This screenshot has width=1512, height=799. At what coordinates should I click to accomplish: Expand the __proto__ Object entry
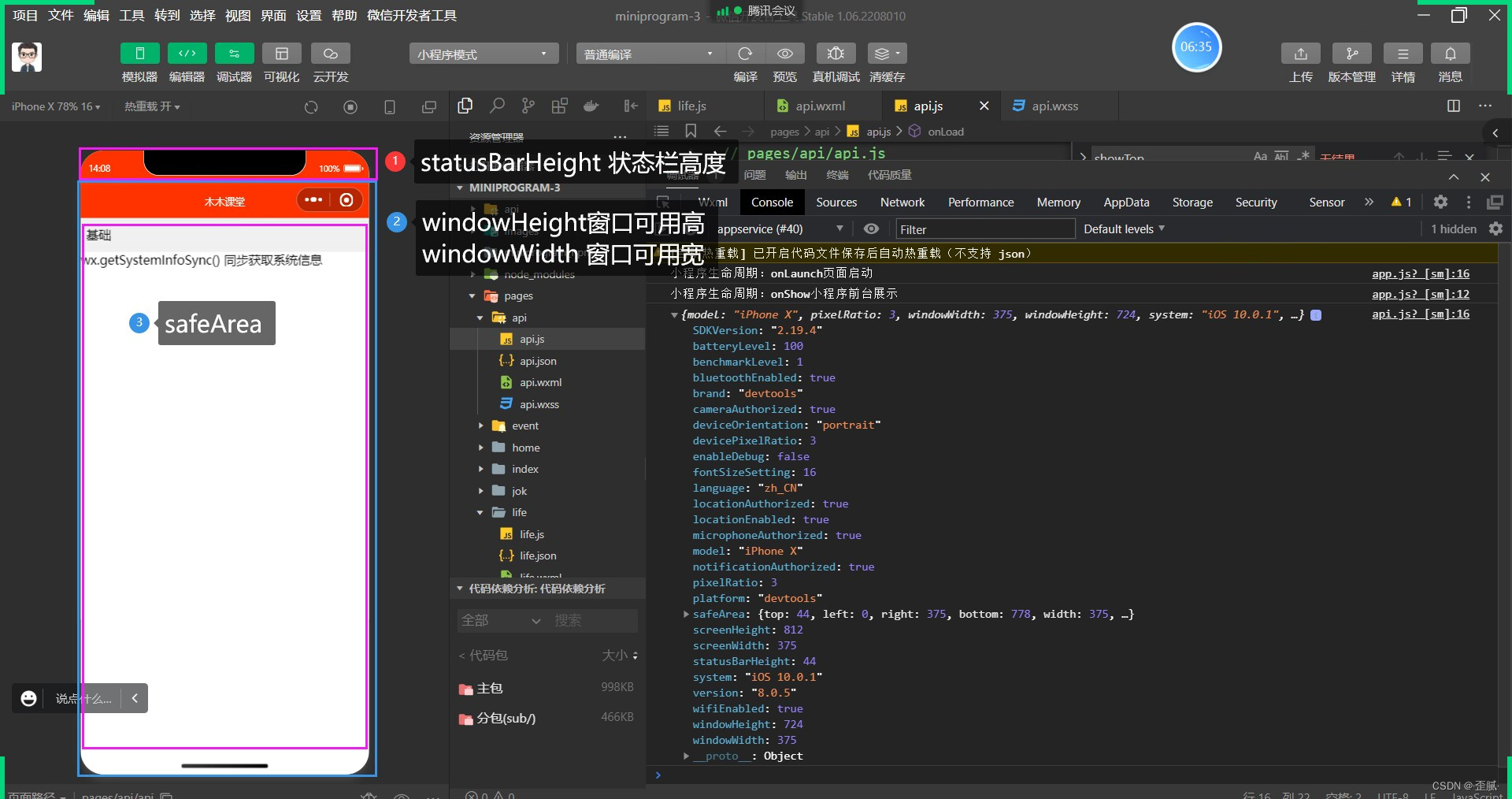tap(686, 756)
